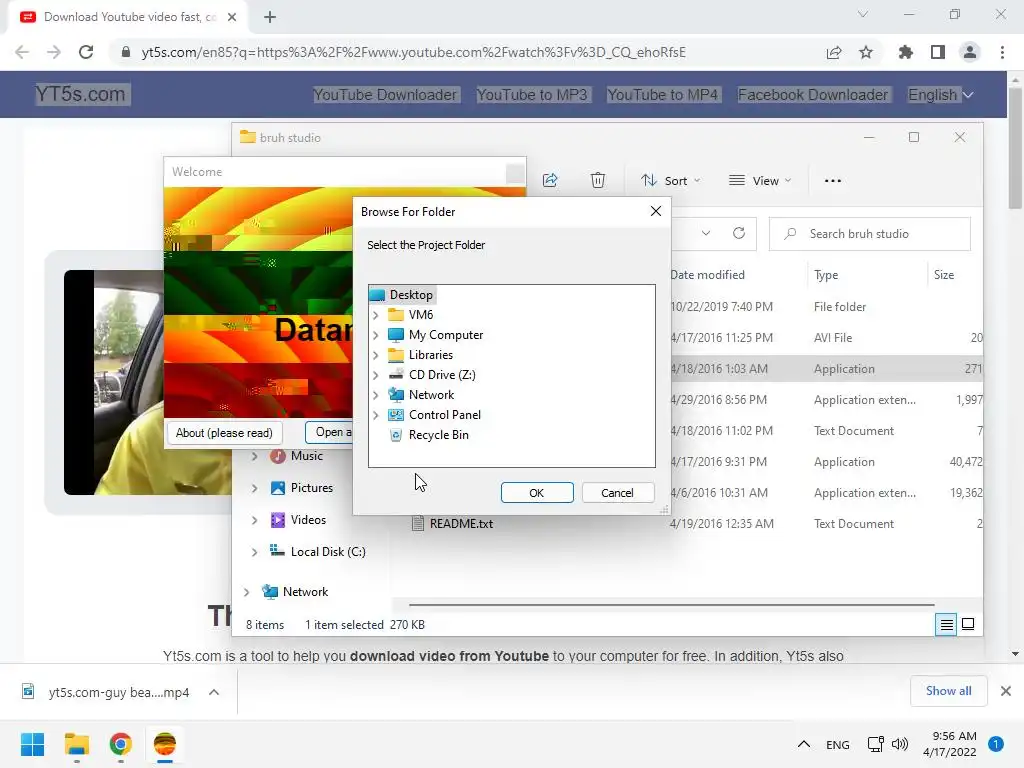Viewport: 1024px width, 768px height.
Task: Open the View dropdown in Explorer
Action: (760, 181)
